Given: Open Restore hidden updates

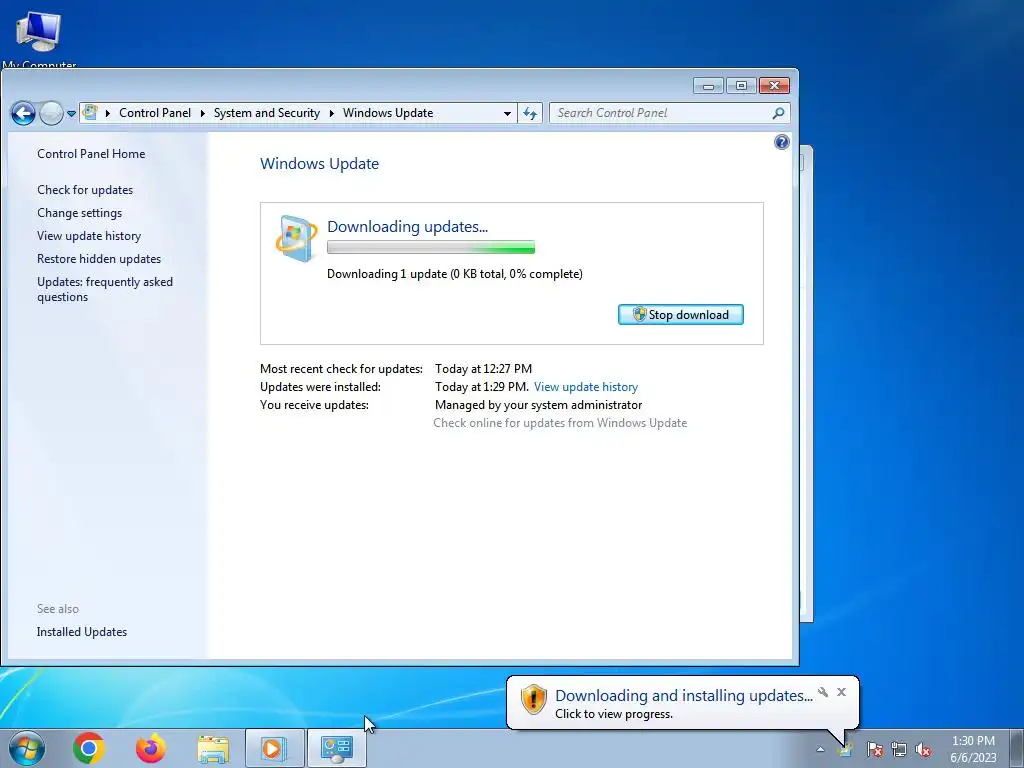Looking at the screenshot, I should point(99,259).
